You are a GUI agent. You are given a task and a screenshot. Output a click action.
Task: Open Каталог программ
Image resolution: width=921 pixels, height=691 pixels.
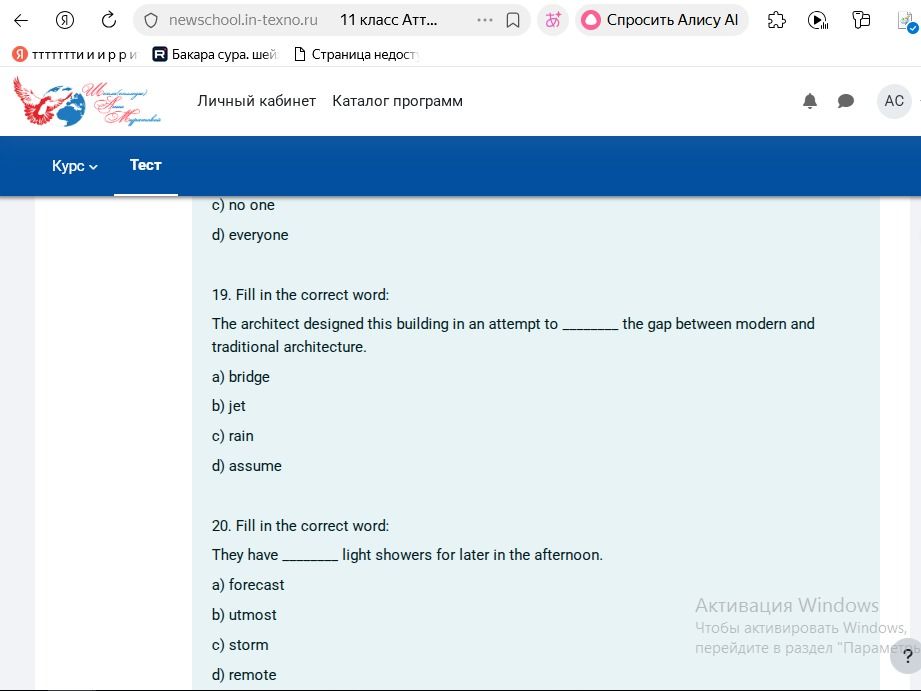coord(398,101)
